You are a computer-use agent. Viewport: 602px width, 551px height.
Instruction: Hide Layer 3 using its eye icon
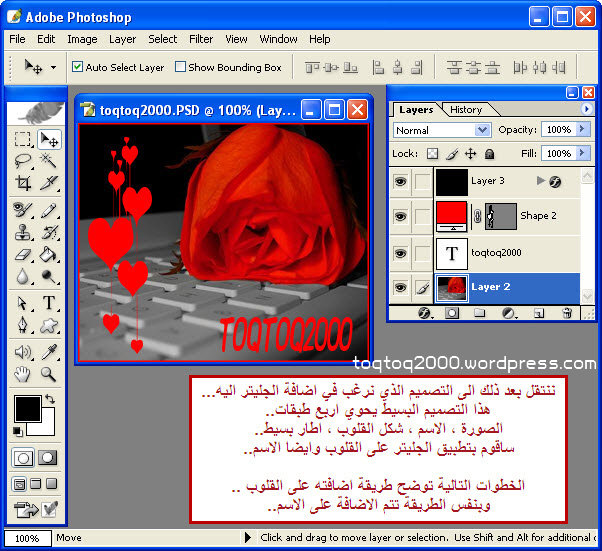[400, 181]
